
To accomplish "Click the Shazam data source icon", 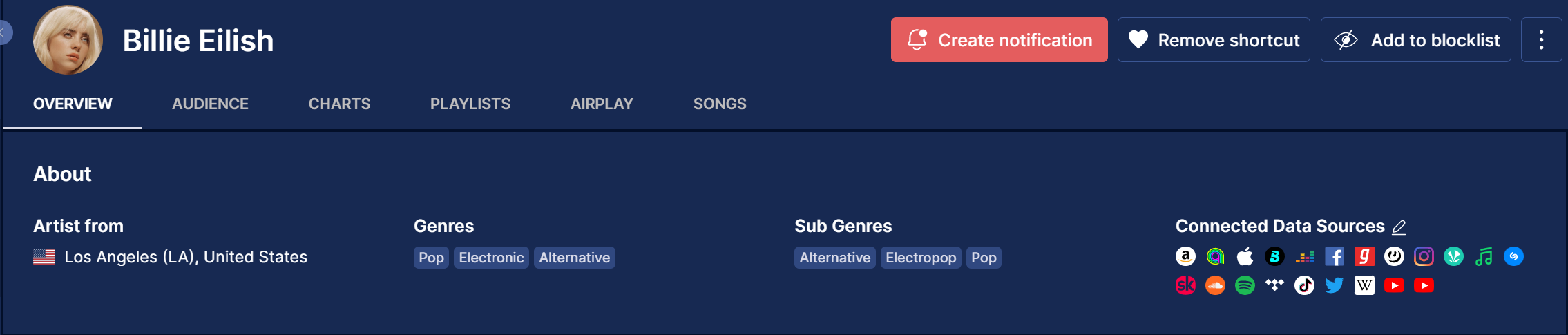I will coord(1513,257).
